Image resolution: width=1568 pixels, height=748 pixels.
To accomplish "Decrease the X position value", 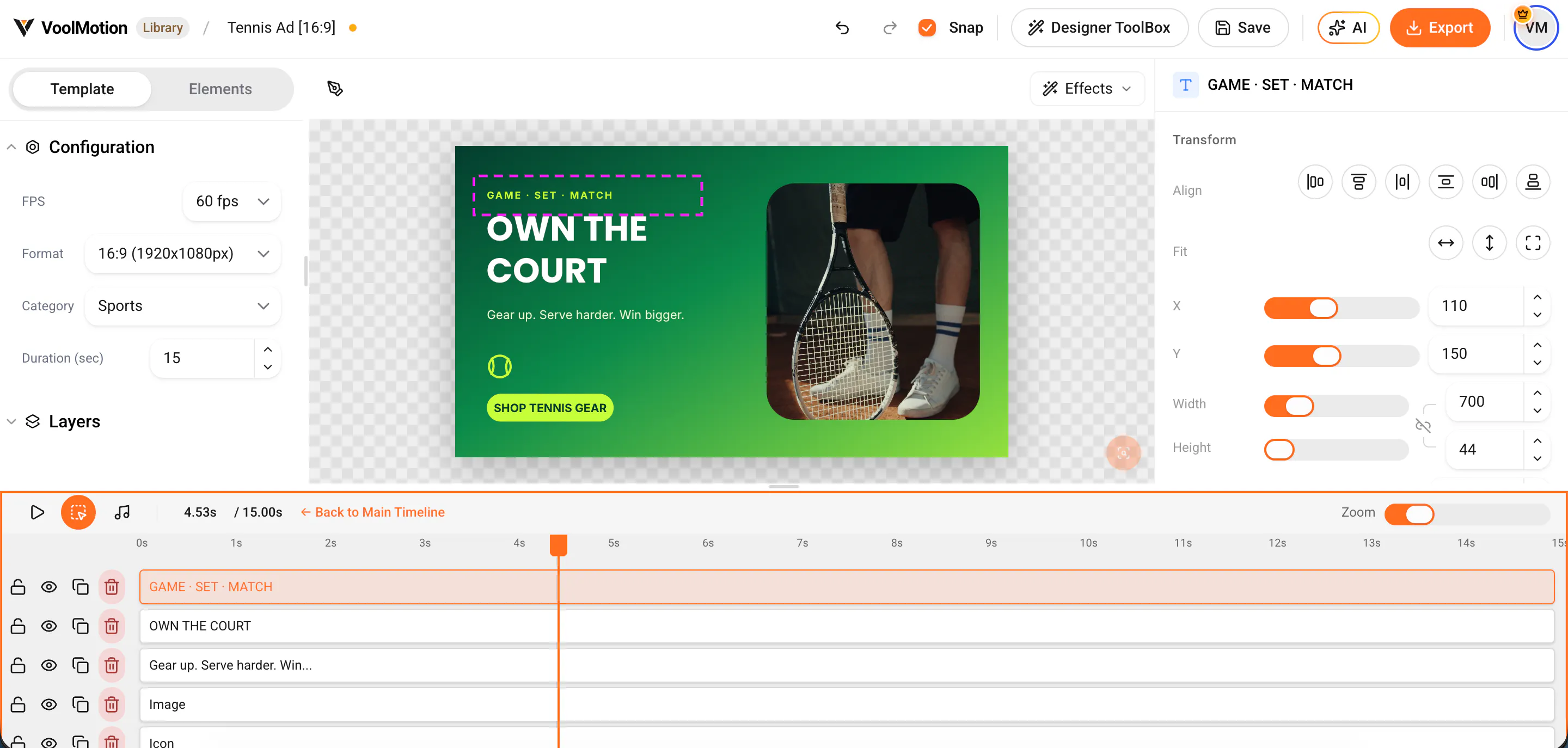I will [1537, 315].
